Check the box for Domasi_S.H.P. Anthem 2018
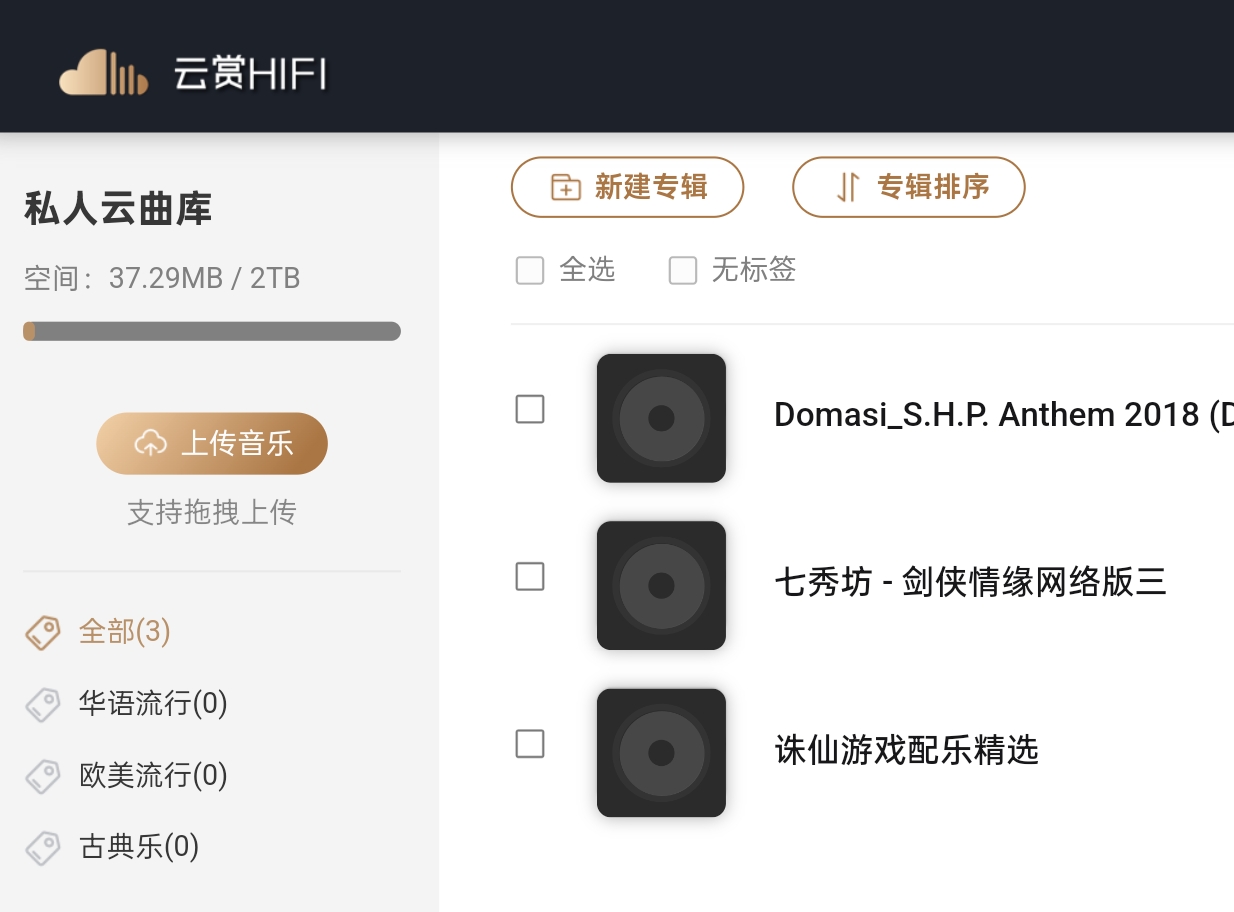Image resolution: width=1234 pixels, height=912 pixels. [x=530, y=409]
